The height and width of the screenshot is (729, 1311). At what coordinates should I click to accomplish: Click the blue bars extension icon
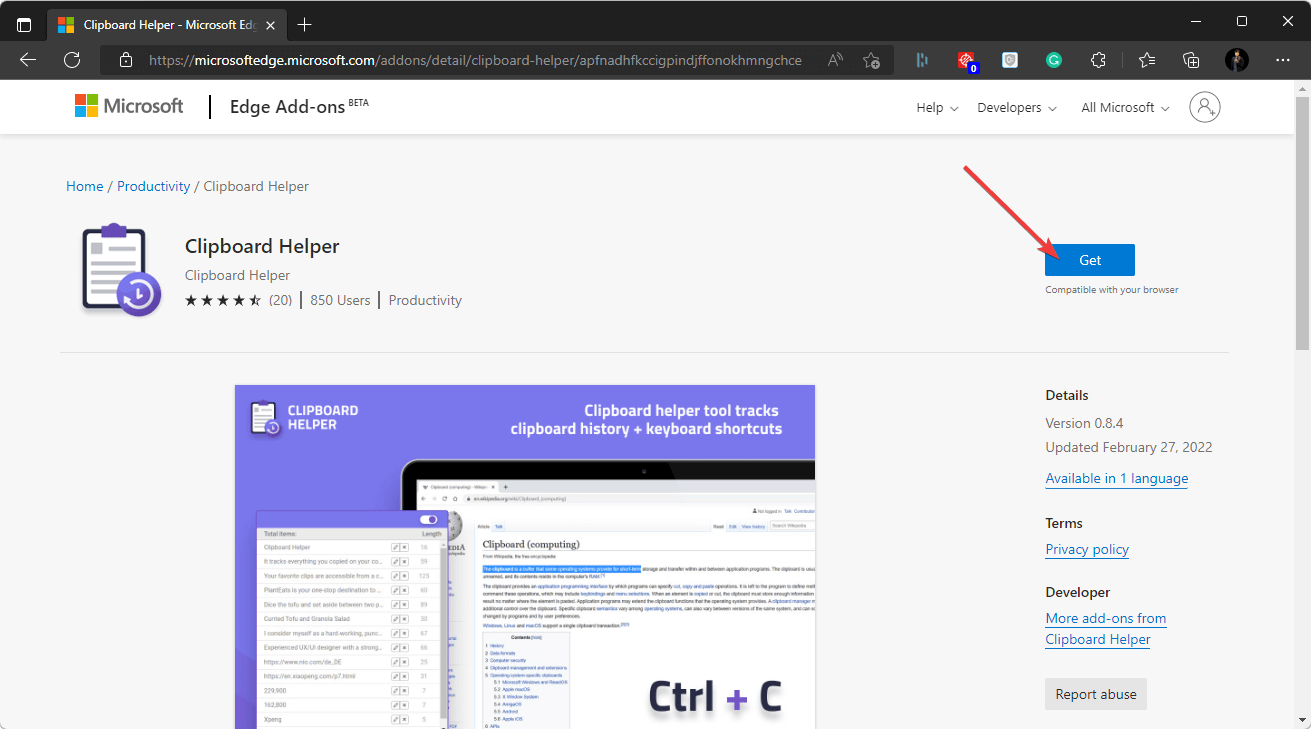click(922, 60)
